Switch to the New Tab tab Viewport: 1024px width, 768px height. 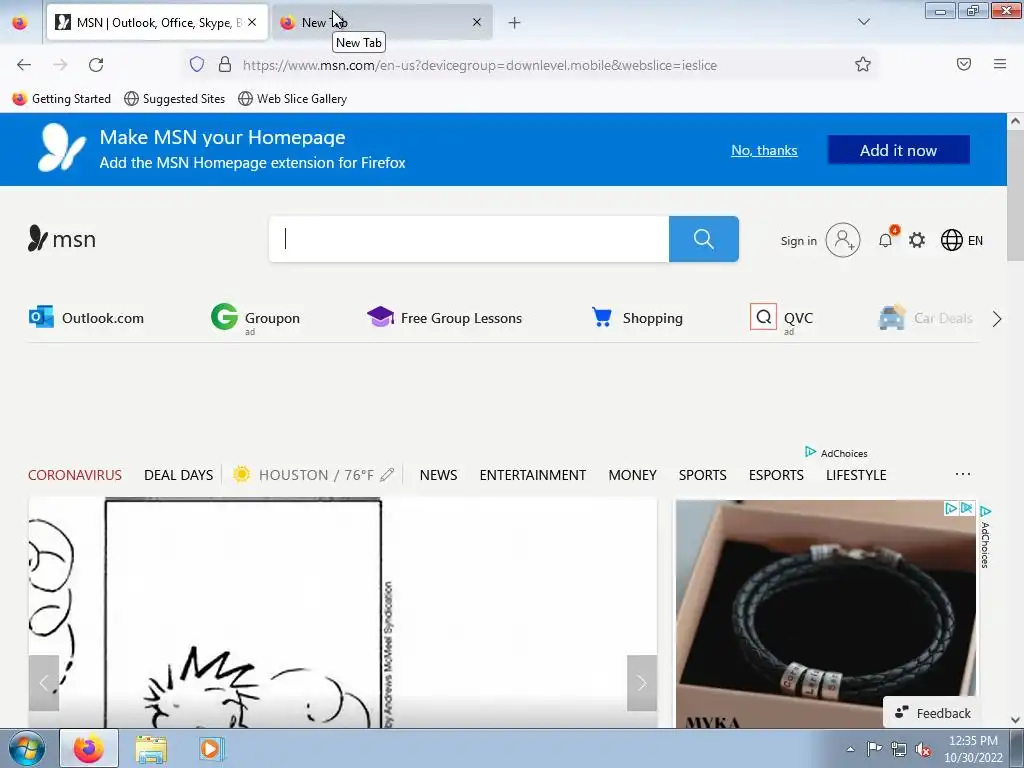point(382,22)
